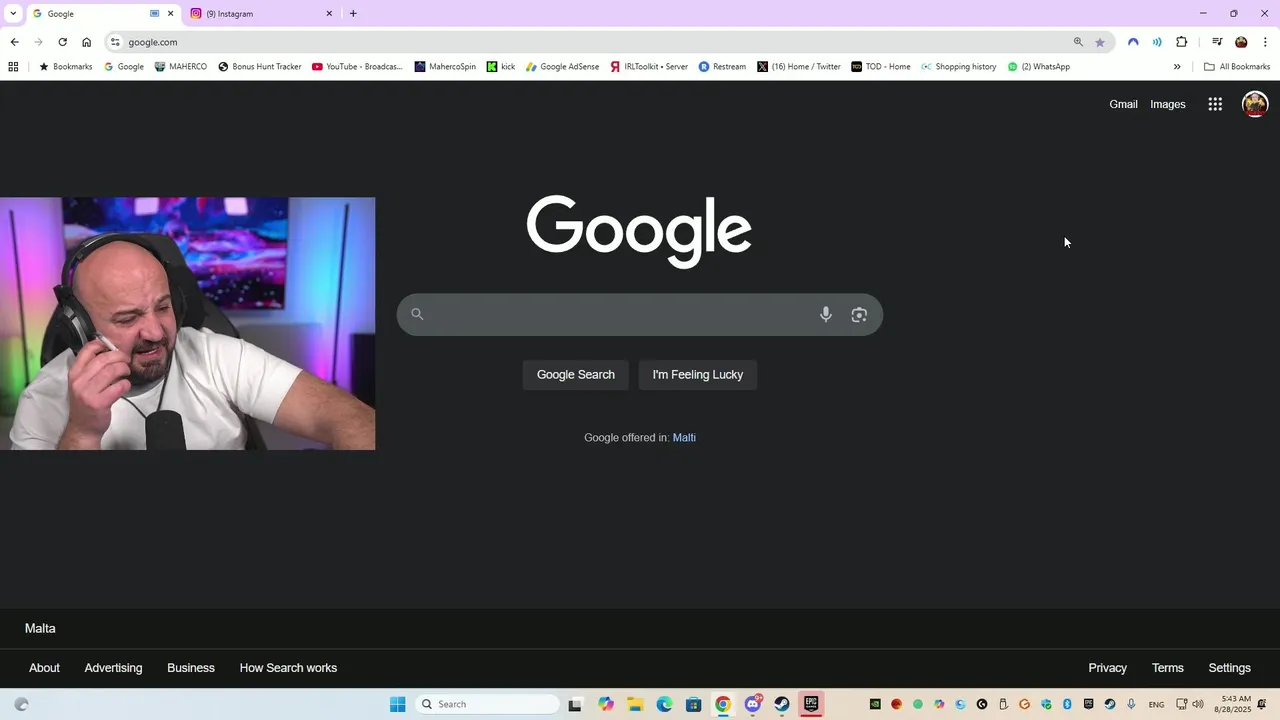
Task: Open the Google AdSense bookmark
Action: tap(563, 67)
